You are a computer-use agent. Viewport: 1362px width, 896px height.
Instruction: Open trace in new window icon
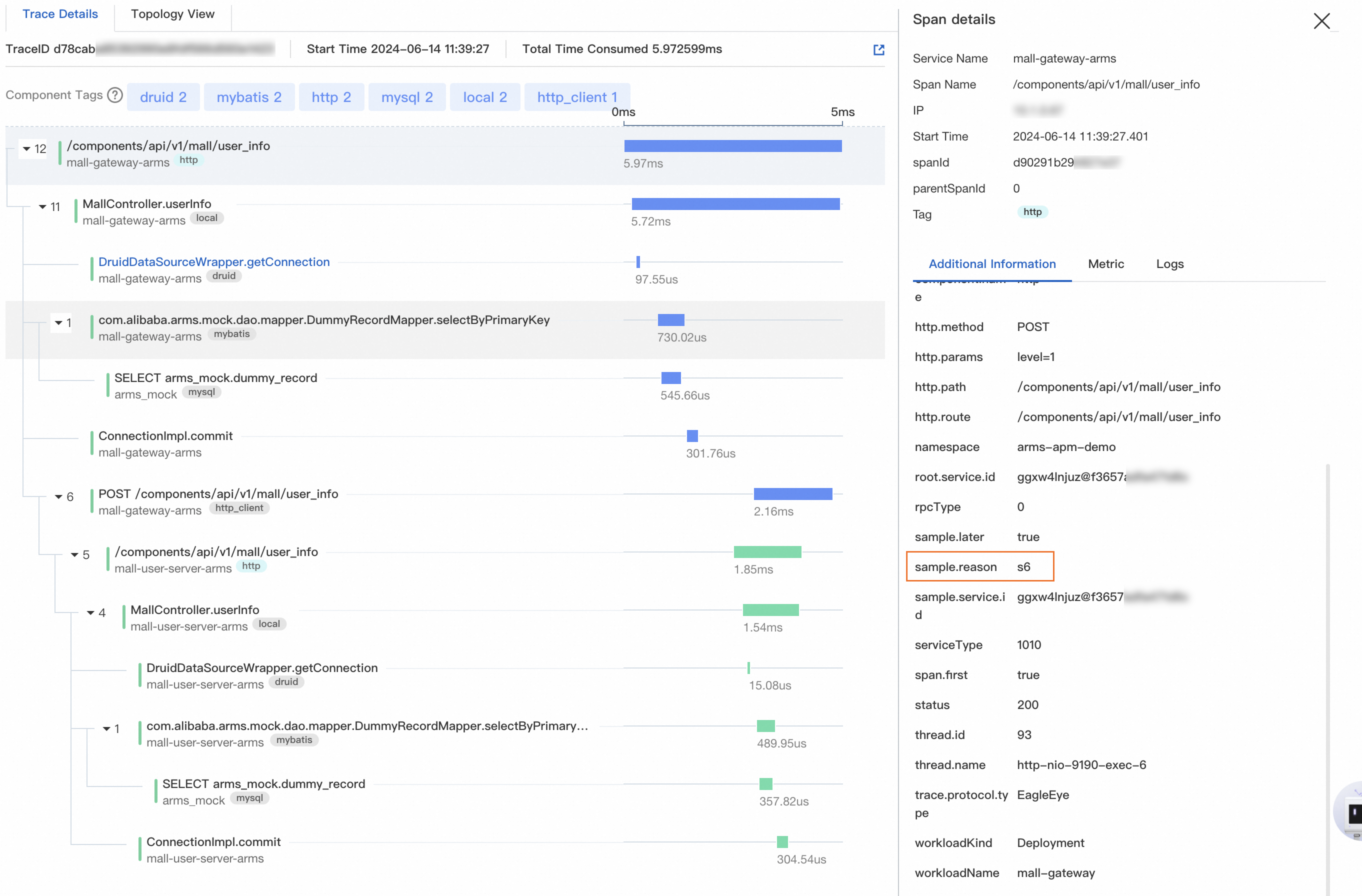878,50
